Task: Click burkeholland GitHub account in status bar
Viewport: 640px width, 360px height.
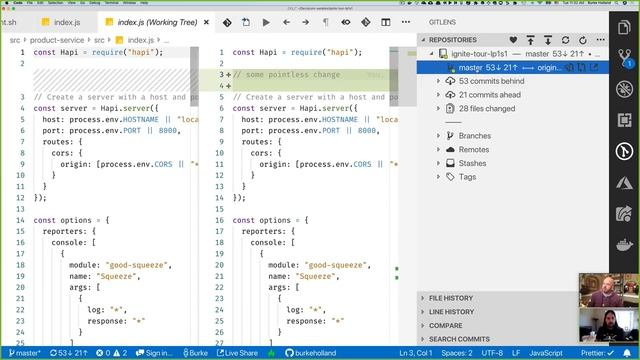Action: (x=311, y=353)
